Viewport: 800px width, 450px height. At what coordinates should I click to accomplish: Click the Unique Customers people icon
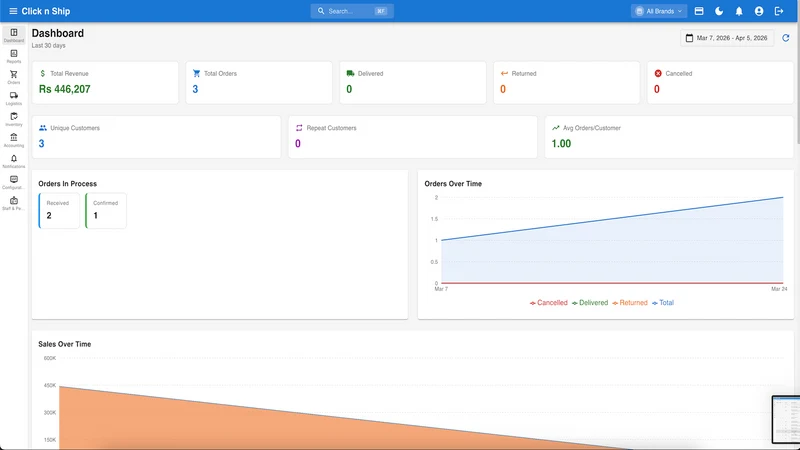(x=43, y=128)
